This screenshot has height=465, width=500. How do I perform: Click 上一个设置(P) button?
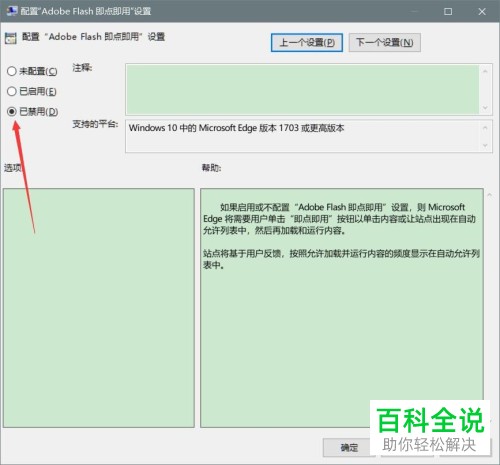click(307, 42)
